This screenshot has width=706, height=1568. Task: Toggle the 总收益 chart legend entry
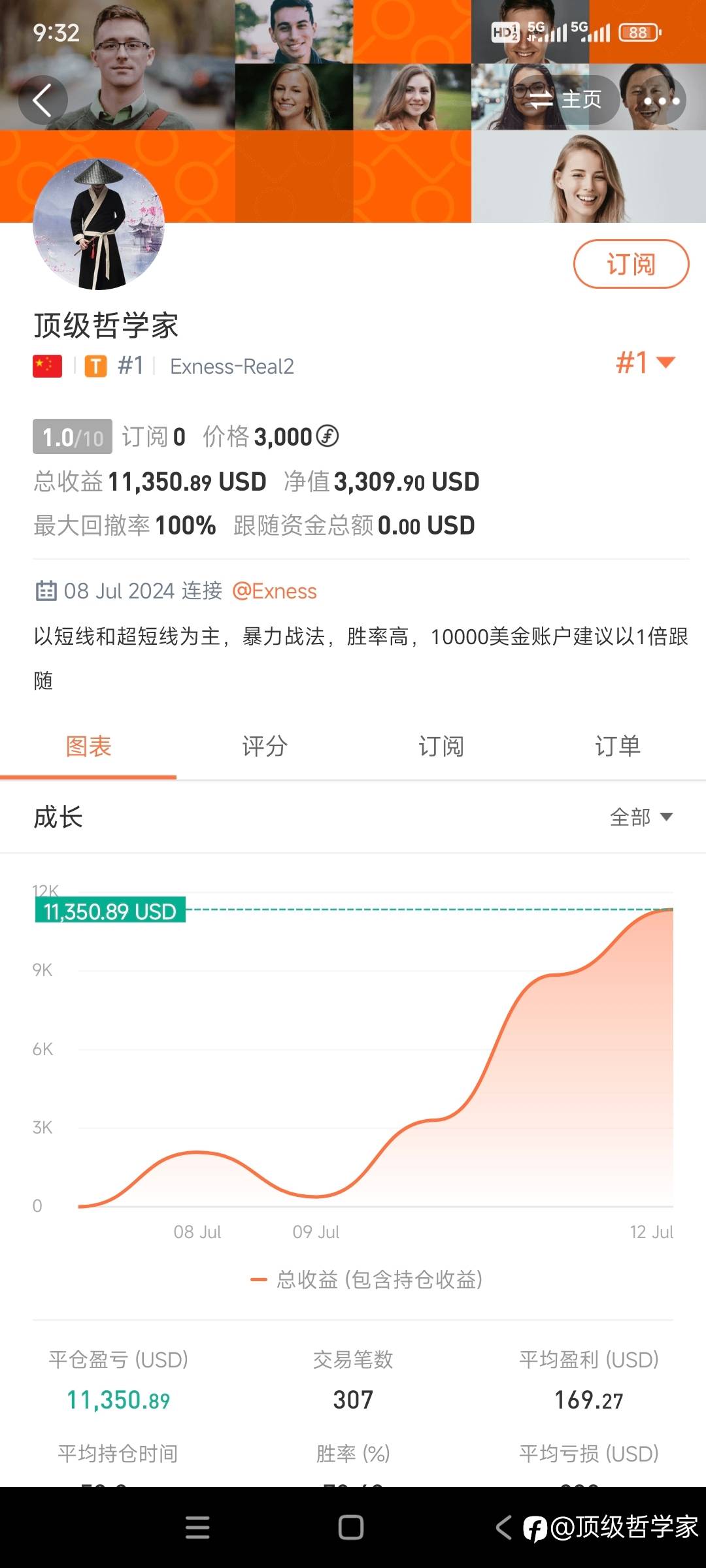click(367, 1279)
